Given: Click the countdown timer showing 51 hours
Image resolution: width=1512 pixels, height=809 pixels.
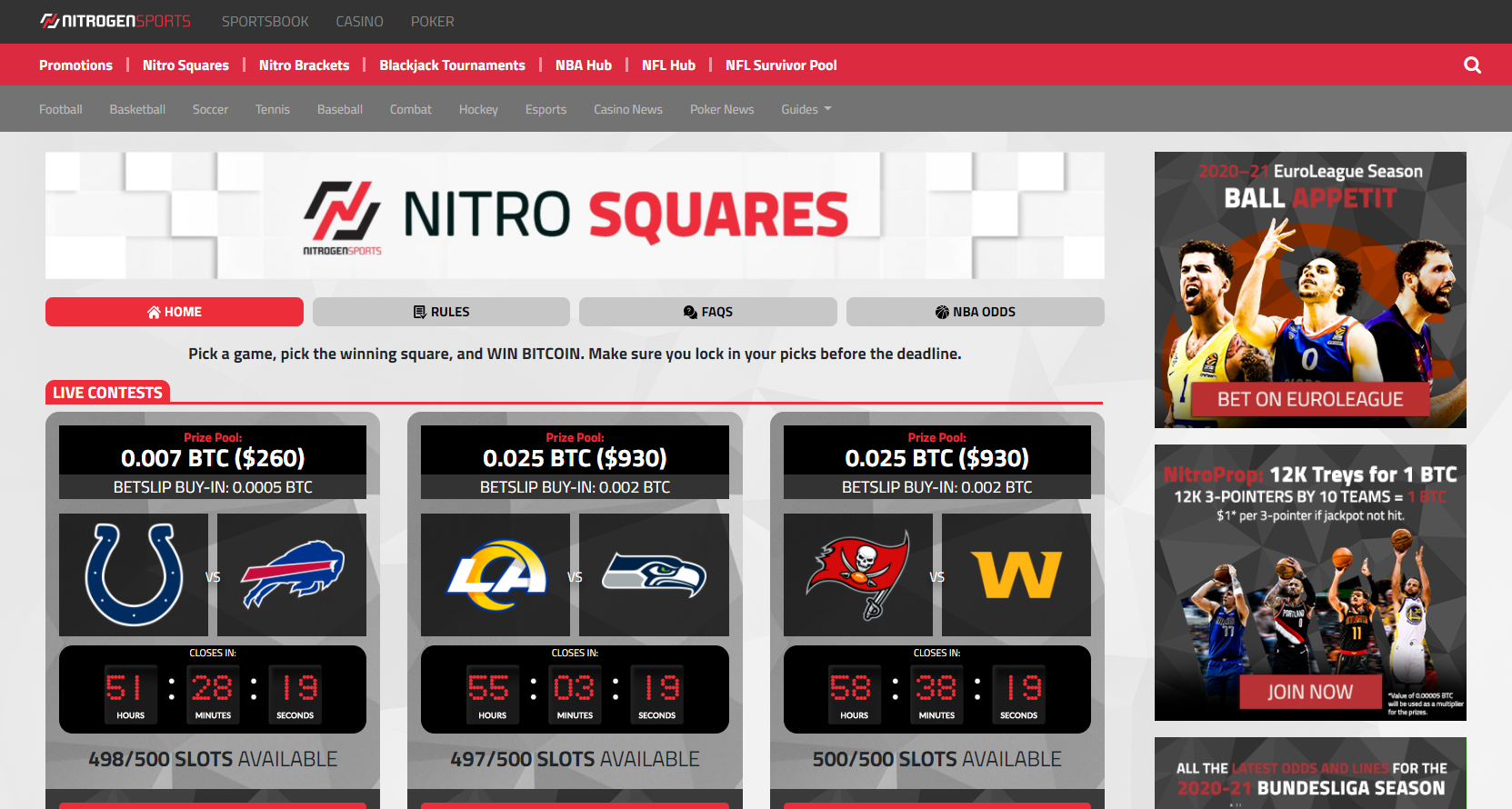Looking at the screenshot, I should (x=213, y=689).
